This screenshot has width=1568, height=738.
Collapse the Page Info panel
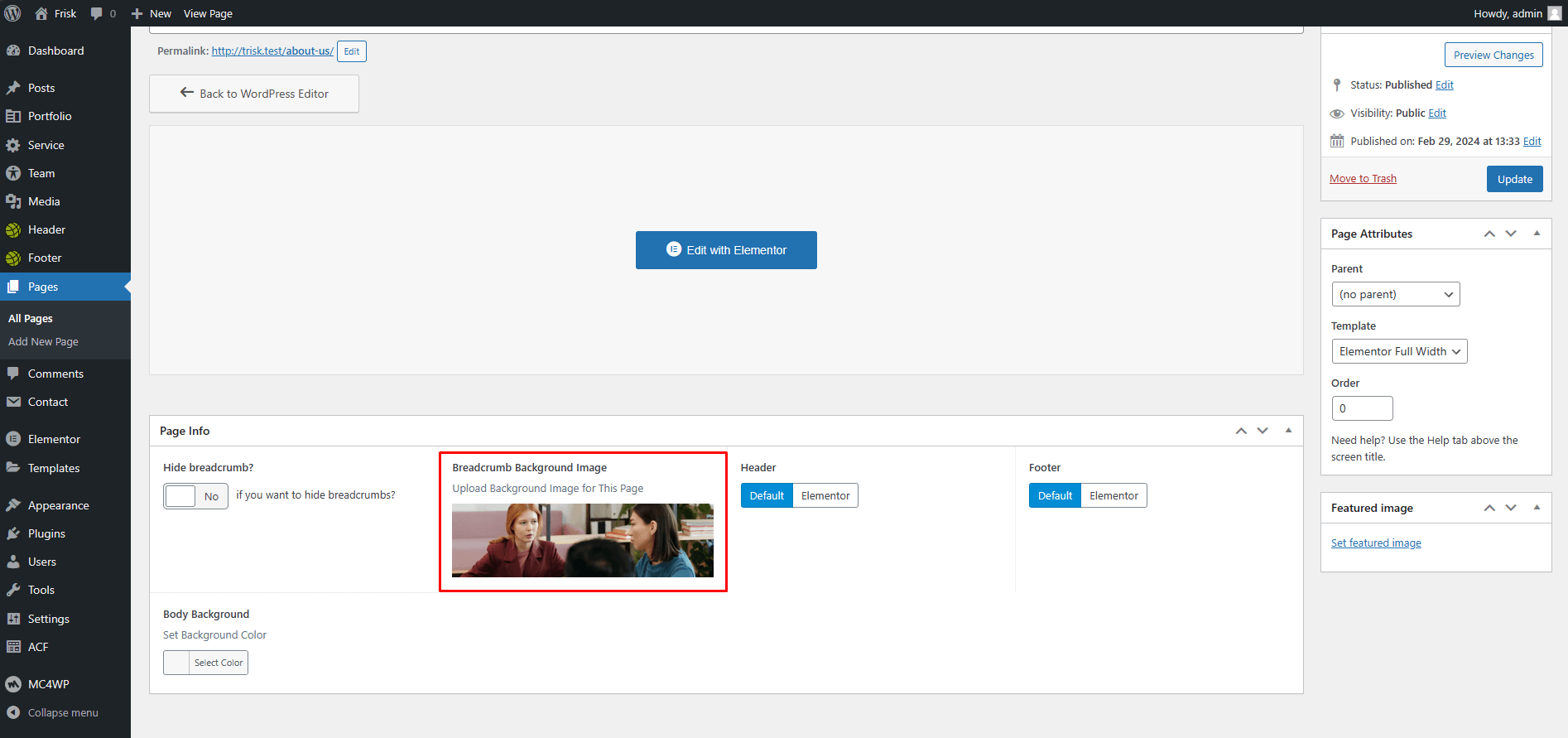tap(1288, 431)
